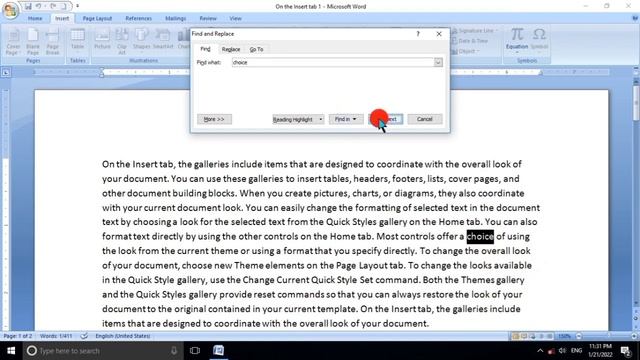Switch to Find tab in dialog
The height and width of the screenshot is (360, 640).
click(x=205, y=49)
